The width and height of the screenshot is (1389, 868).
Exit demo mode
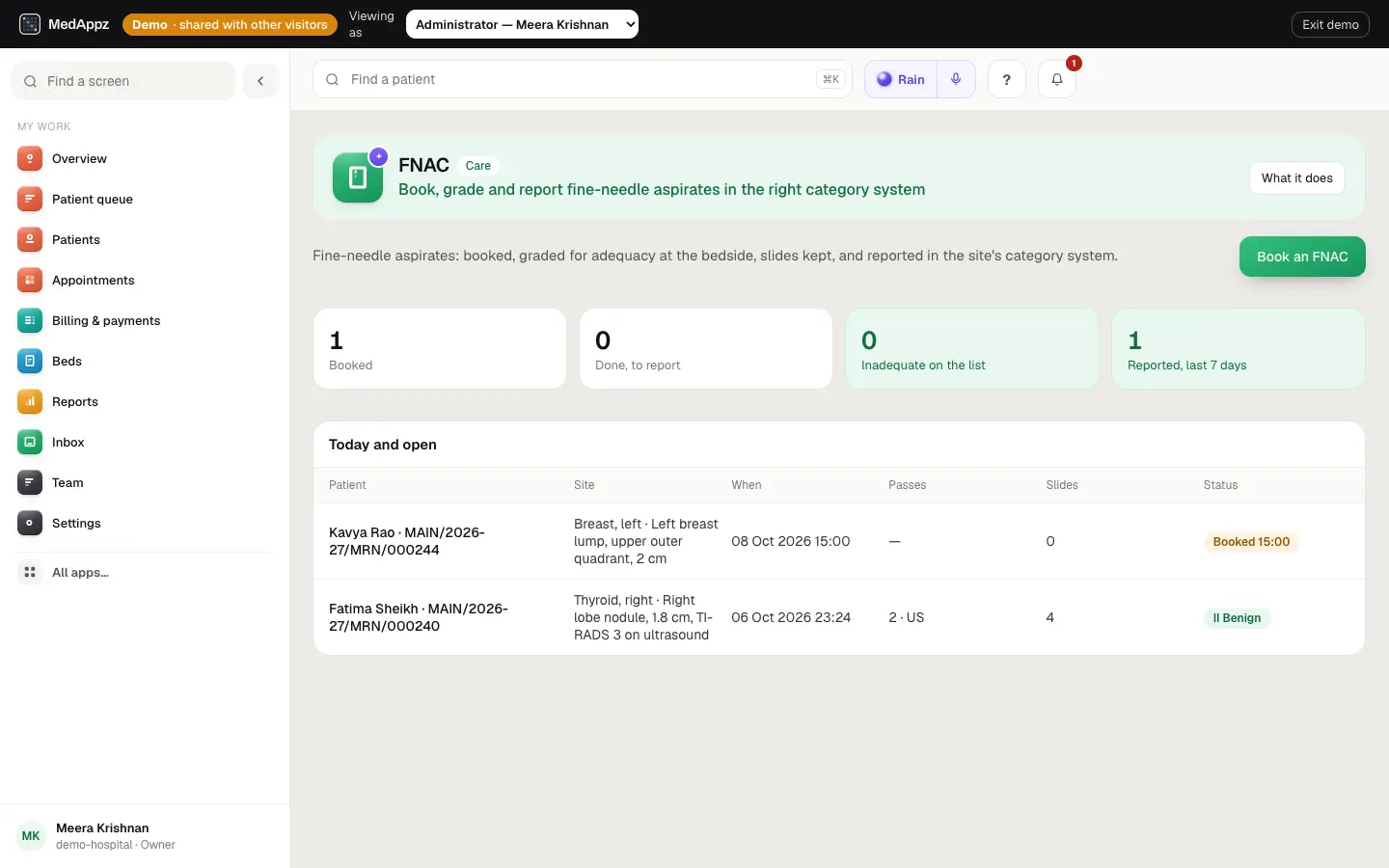coord(1330,24)
